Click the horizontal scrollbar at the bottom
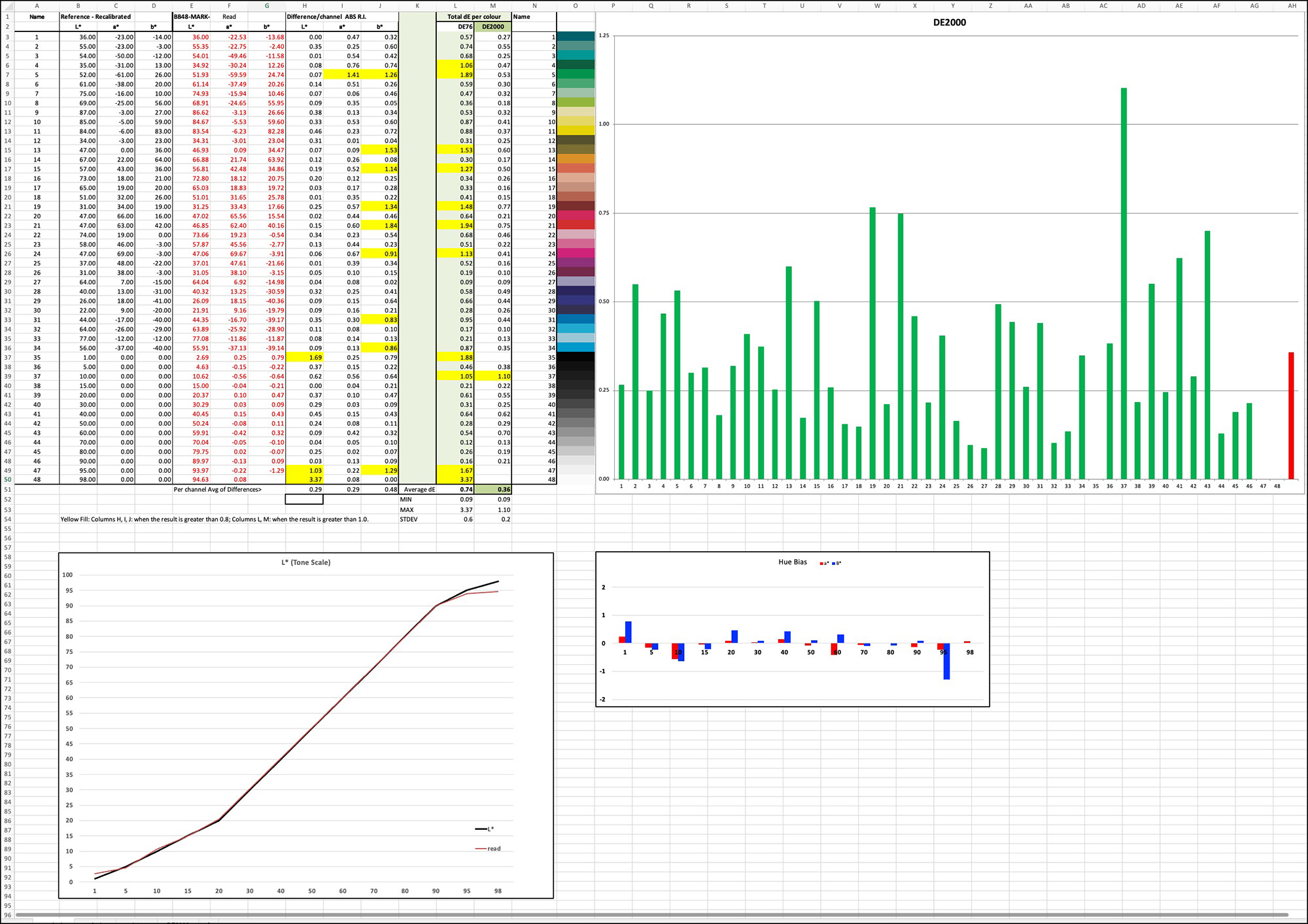Image resolution: width=1308 pixels, height=924 pixels. (x=654, y=912)
